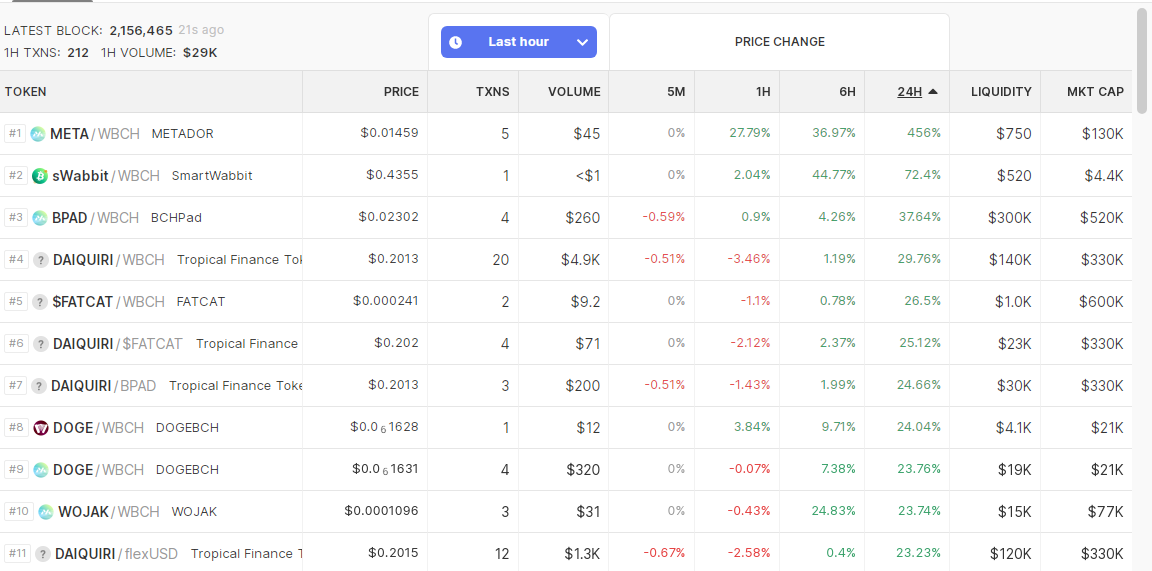Image resolution: width=1152 pixels, height=571 pixels.
Task: Click the question mark icon beside DAIQUIRI/WBCH
Action: pyautogui.click(x=40, y=259)
